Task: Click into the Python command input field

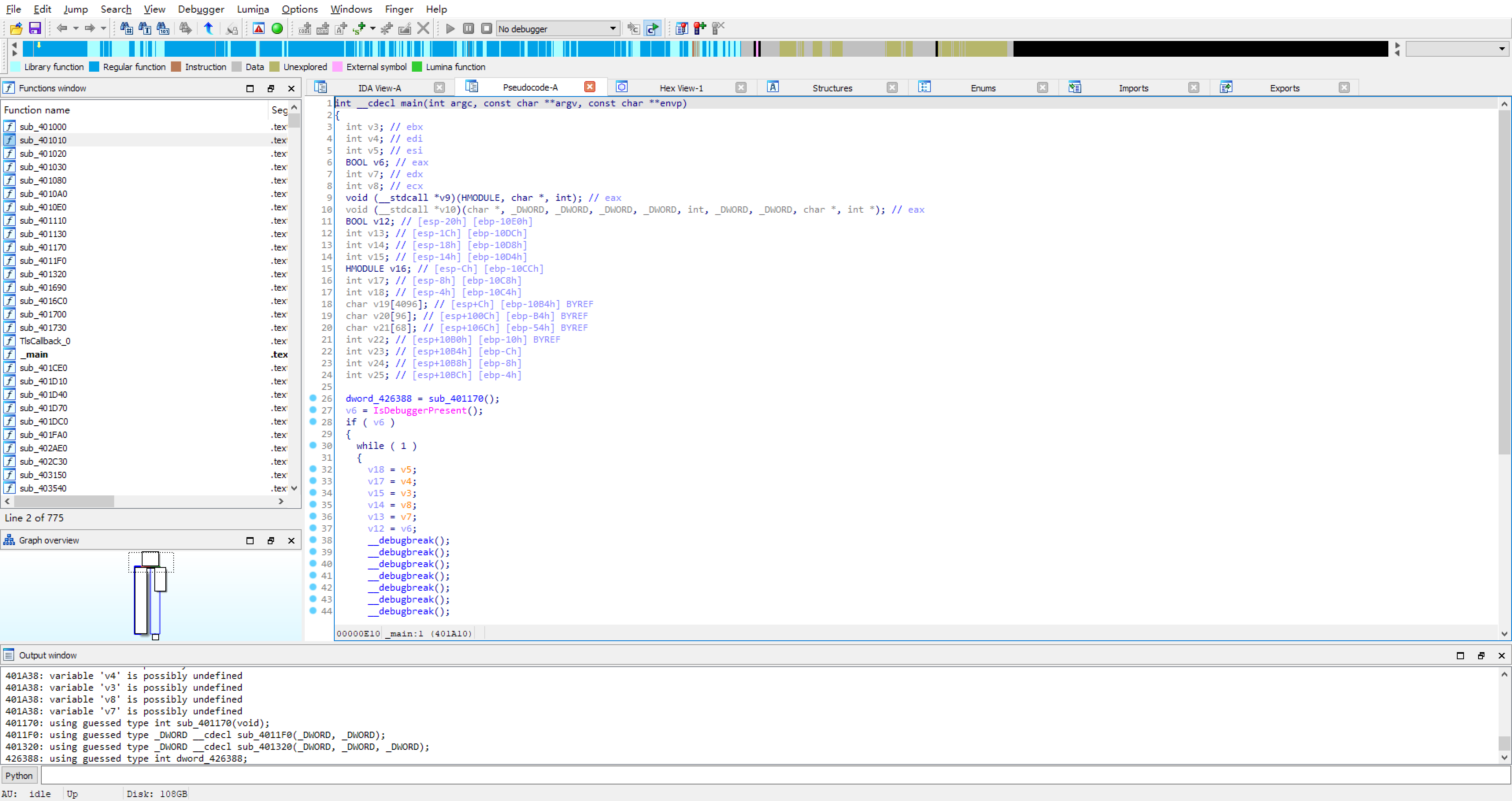Action: tap(775, 775)
